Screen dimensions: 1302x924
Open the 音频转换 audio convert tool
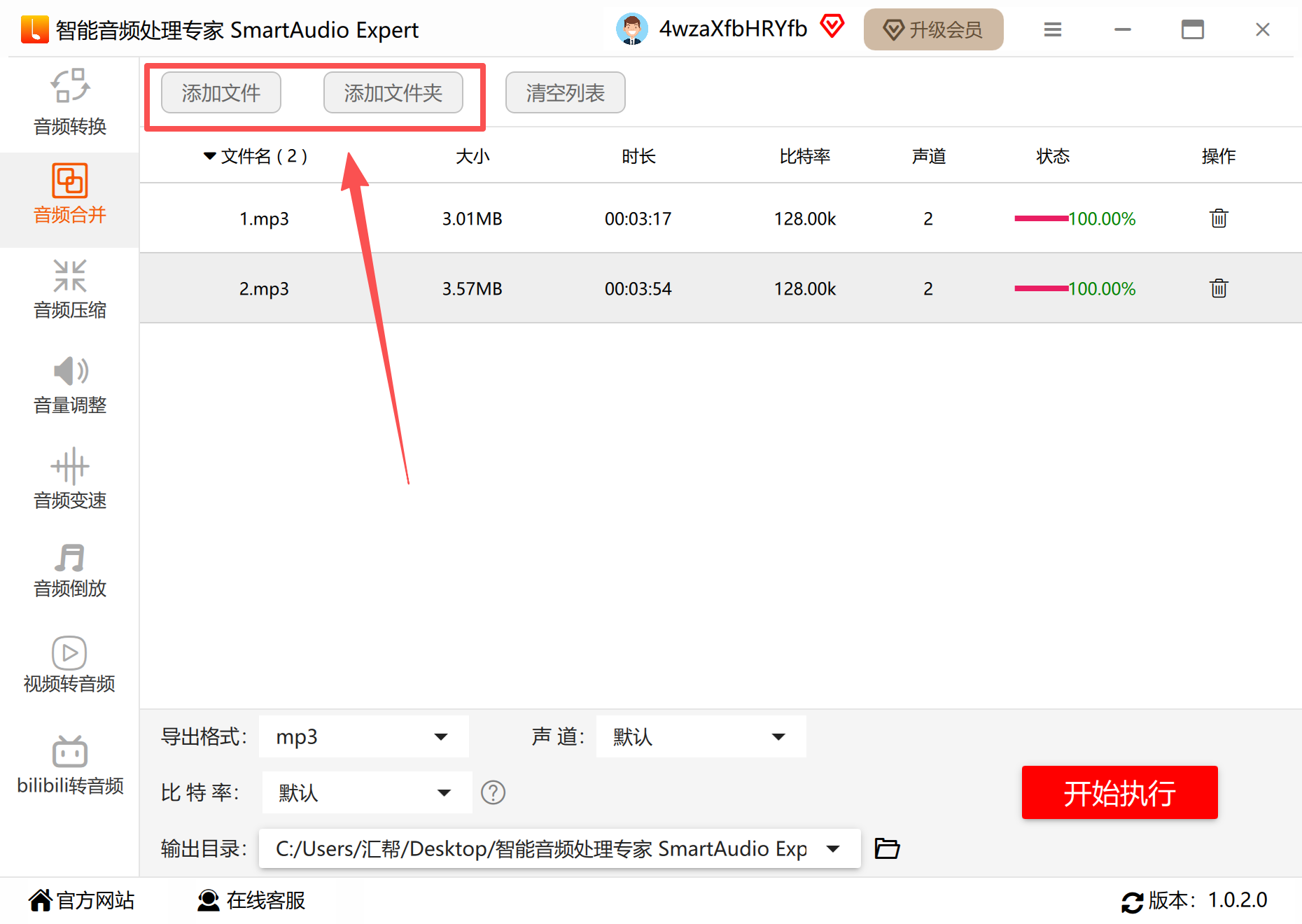pos(70,103)
